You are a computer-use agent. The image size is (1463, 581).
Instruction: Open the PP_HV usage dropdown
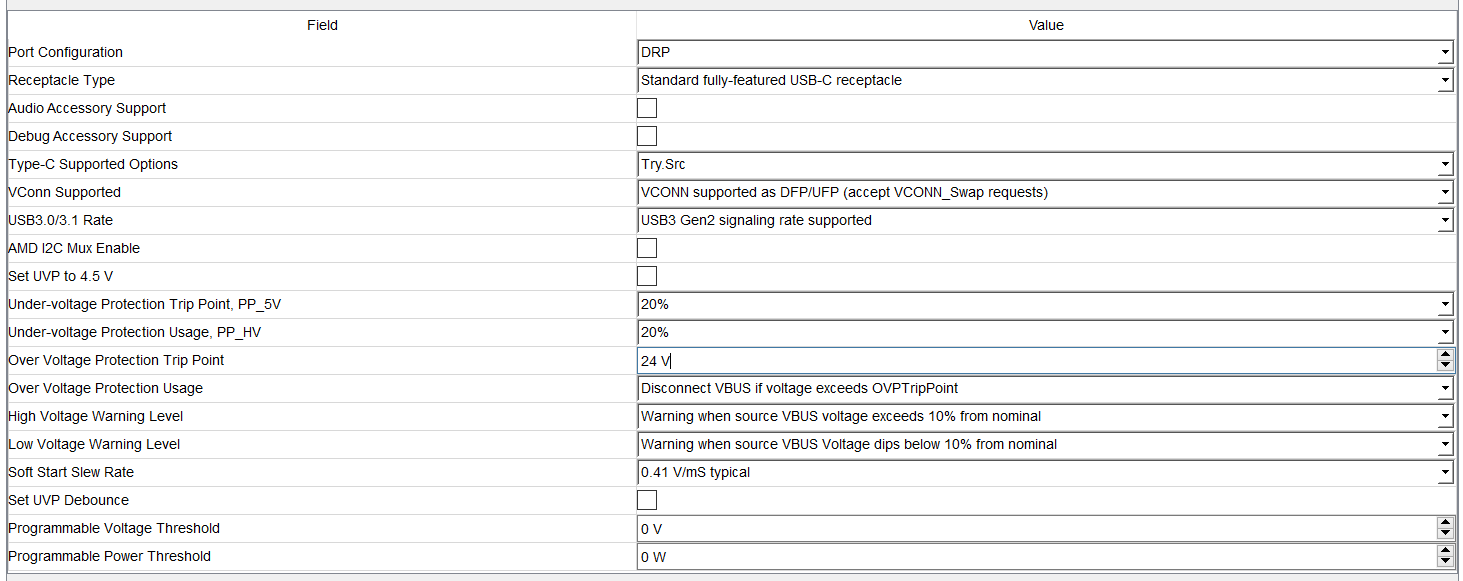click(1445, 332)
